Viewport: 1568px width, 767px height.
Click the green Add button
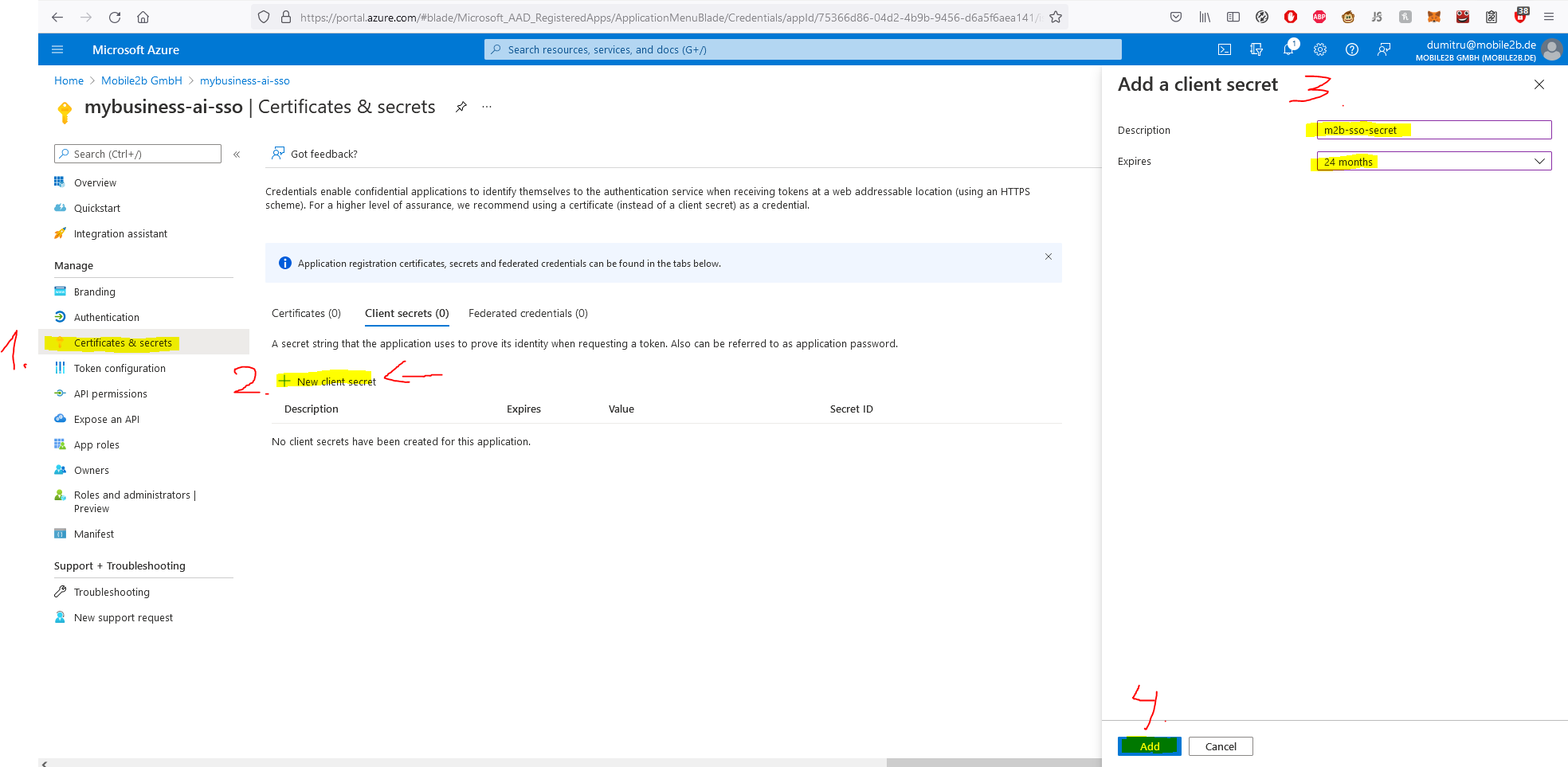1148,746
